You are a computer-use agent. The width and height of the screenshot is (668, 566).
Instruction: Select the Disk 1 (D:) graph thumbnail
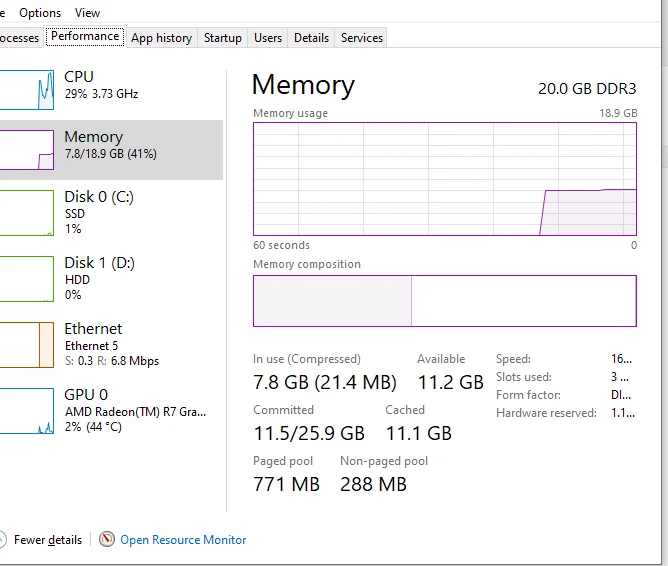pos(27,279)
